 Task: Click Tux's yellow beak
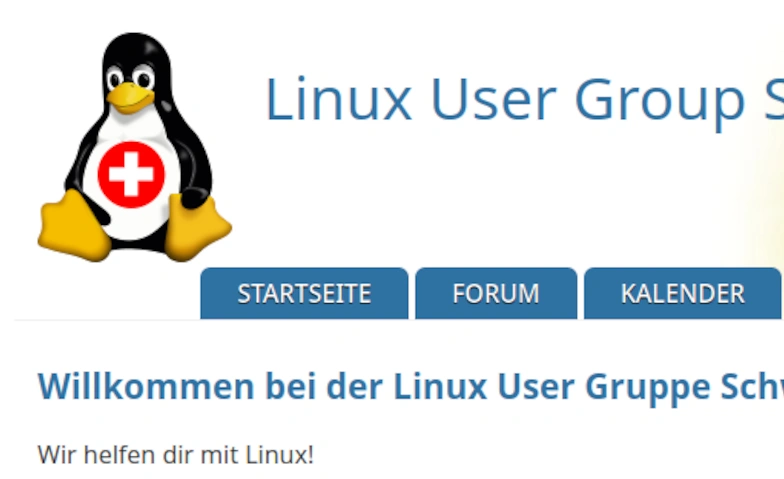click(130, 96)
